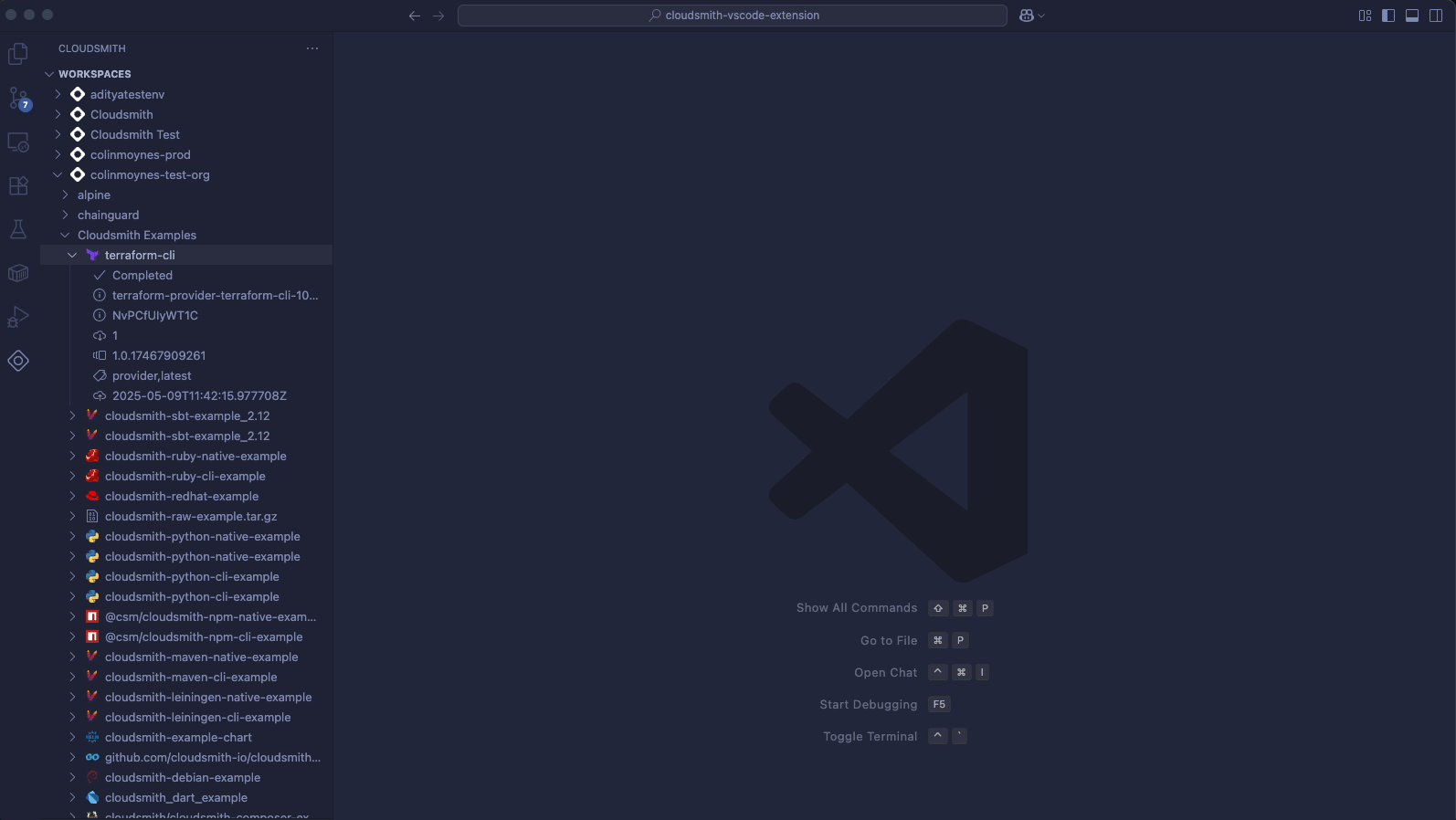This screenshot has height=820, width=1456.
Task: Go back with the left arrow
Action: [415, 16]
